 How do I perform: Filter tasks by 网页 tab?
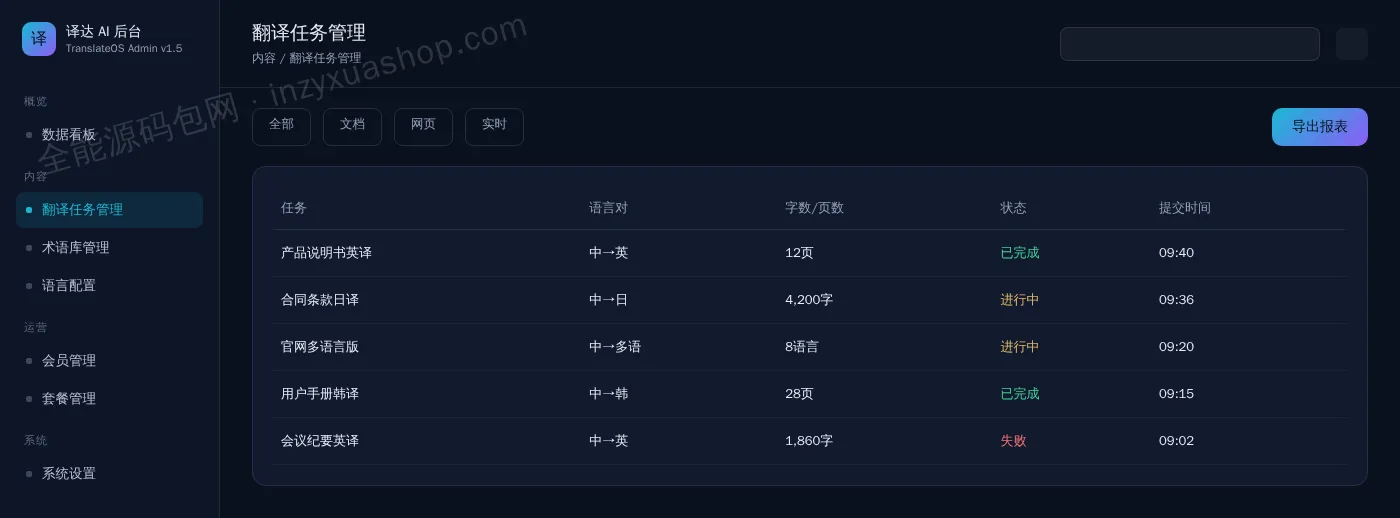pyautogui.click(x=423, y=127)
